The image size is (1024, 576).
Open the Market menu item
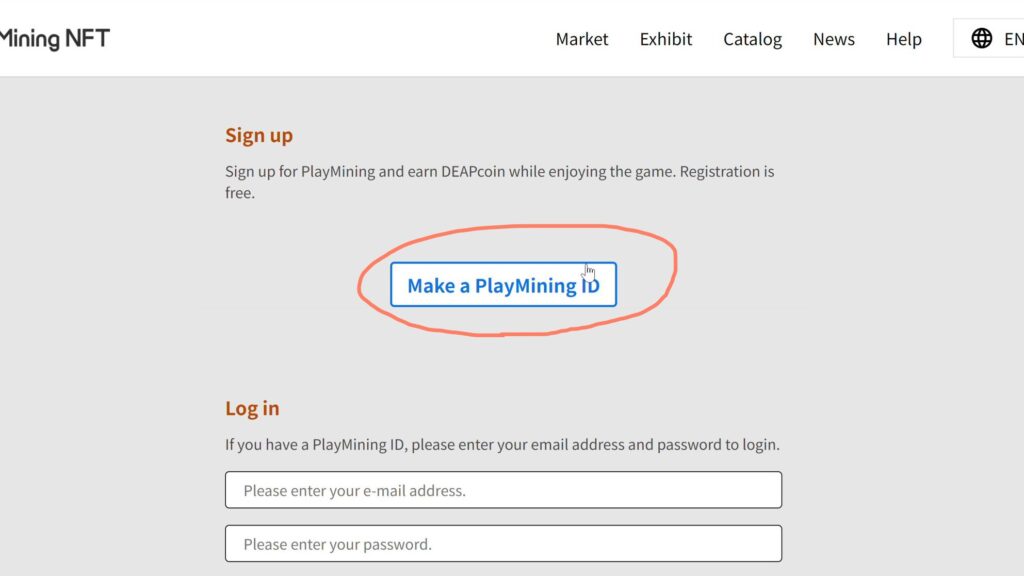tap(582, 39)
